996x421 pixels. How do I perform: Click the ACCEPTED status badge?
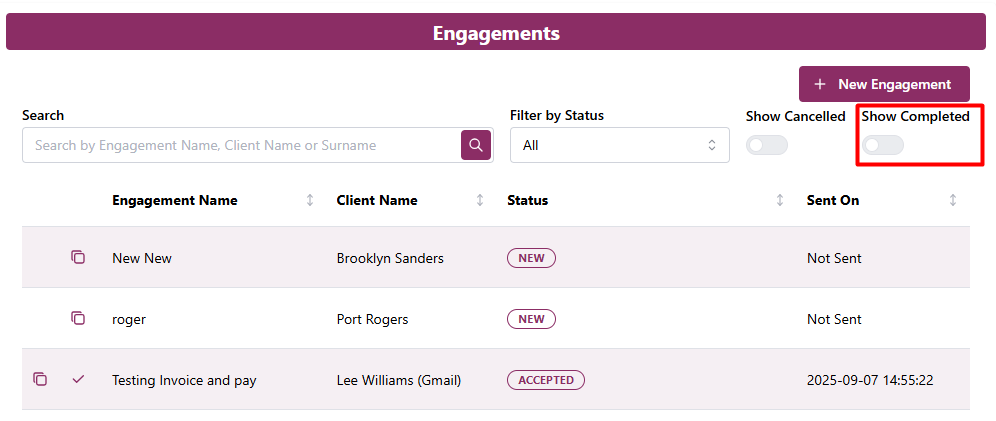pos(546,380)
